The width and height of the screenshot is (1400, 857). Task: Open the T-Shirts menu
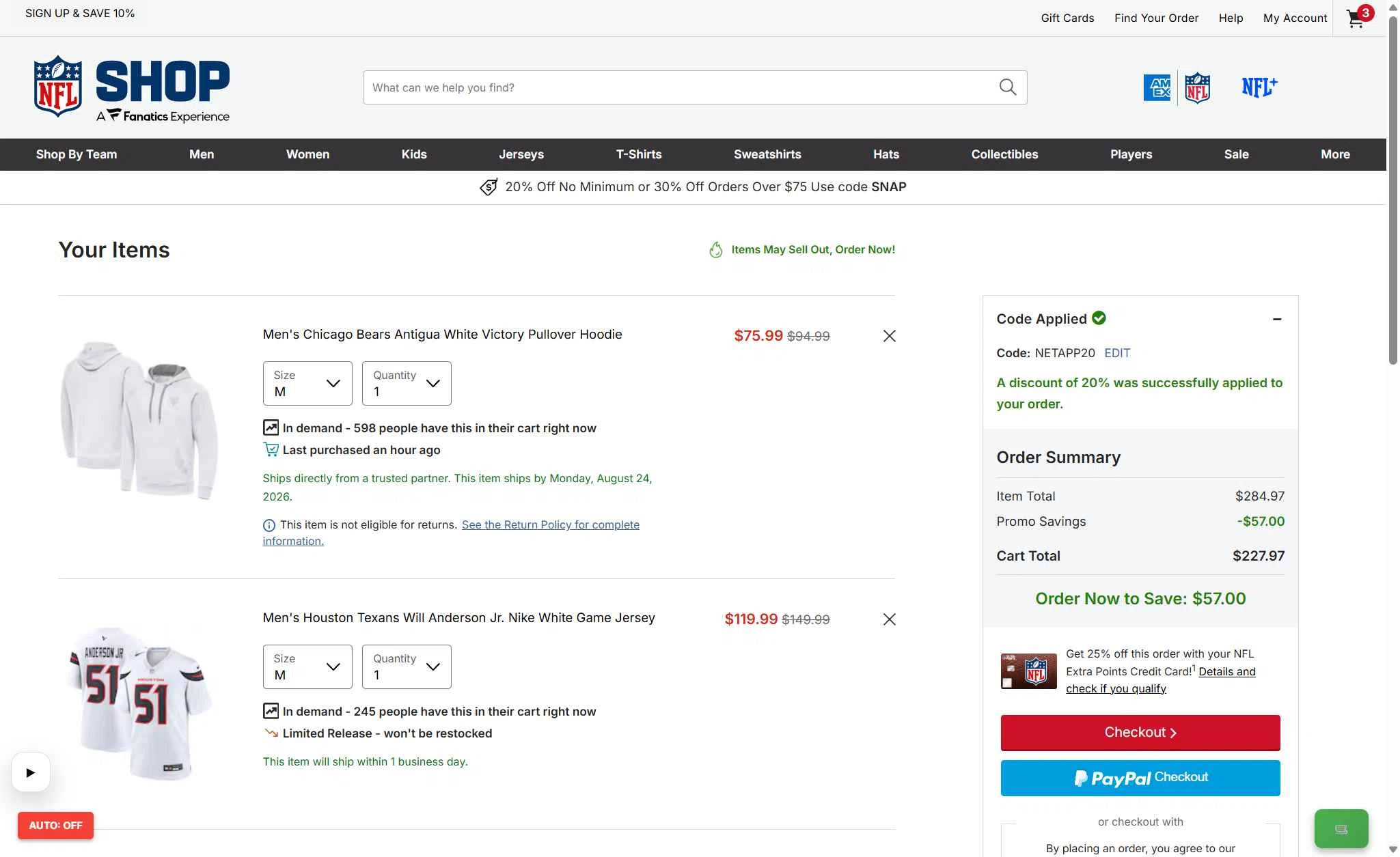click(x=639, y=154)
